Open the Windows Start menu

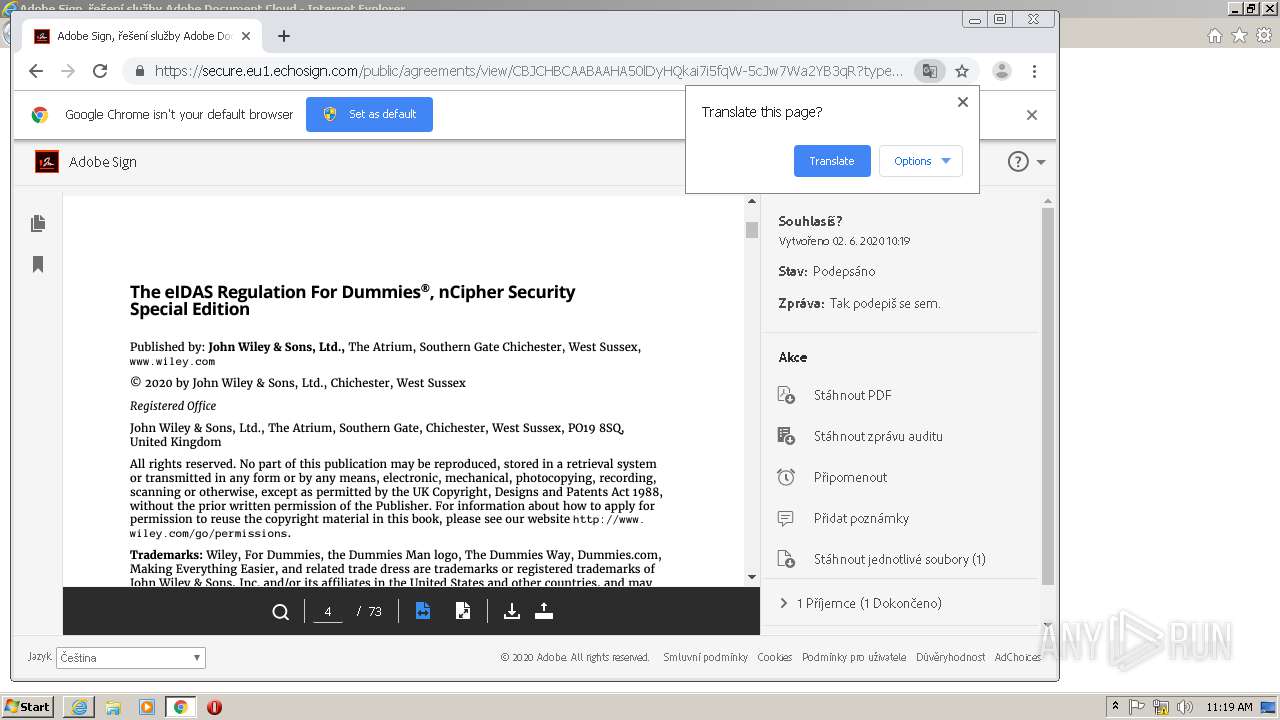coord(27,706)
